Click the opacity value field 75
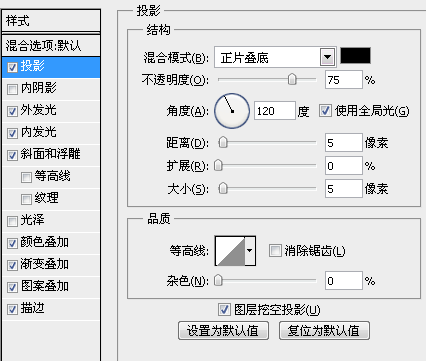The image size is (426, 361). [x=344, y=79]
